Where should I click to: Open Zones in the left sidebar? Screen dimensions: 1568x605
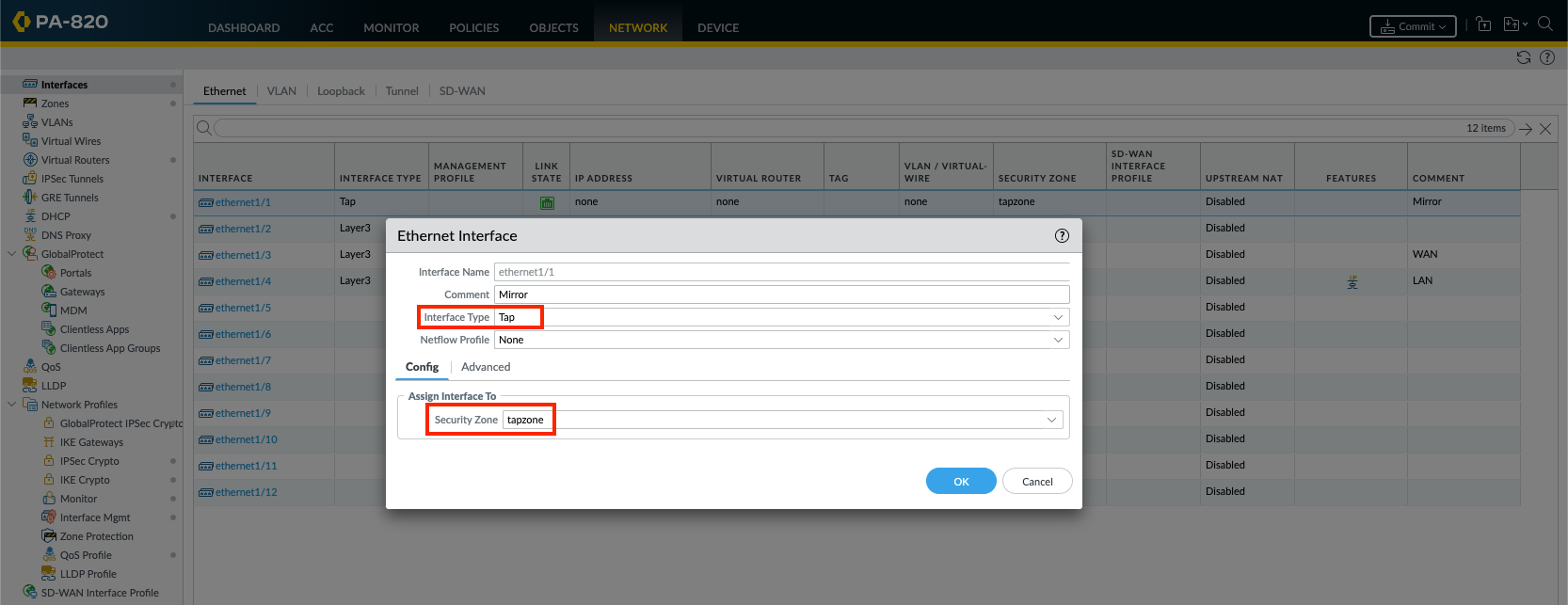pyautogui.click(x=55, y=103)
